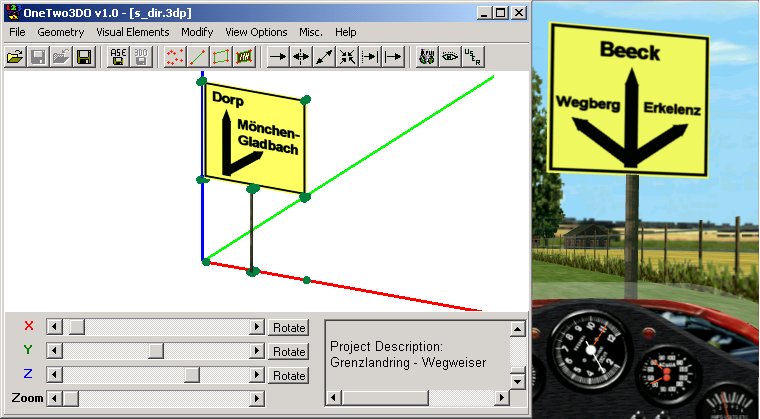The height and width of the screenshot is (419, 760).
Task: Click the Zoom slider thumb
Action: pyautogui.click(x=71, y=399)
